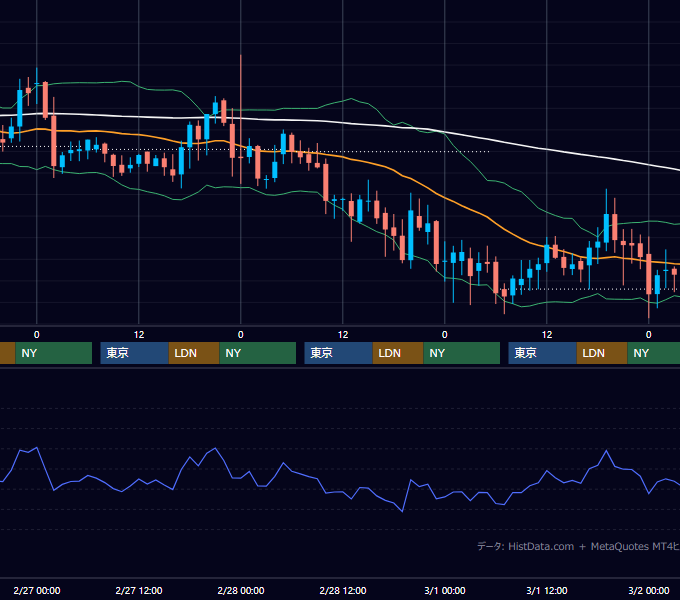Select the 東京 session block at 2/28 12:00
The width and height of the screenshot is (680, 600).
339,353
